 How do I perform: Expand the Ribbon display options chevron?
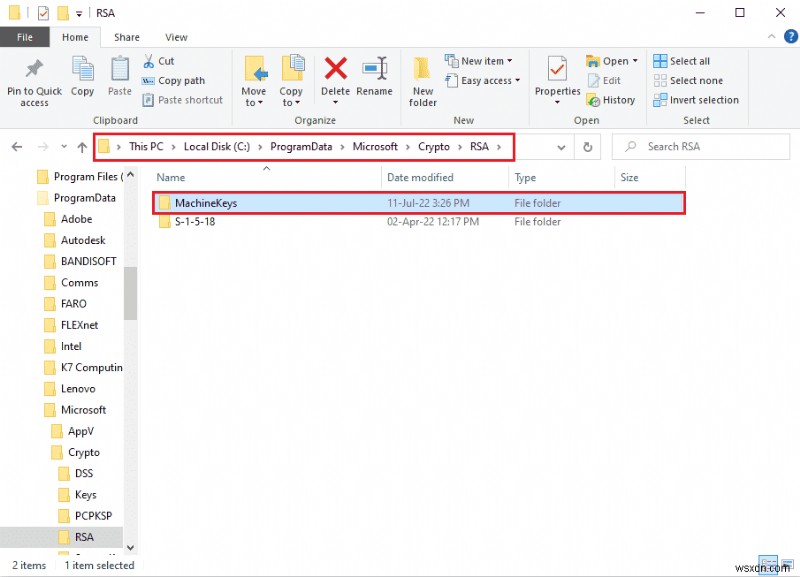[x=771, y=36]
